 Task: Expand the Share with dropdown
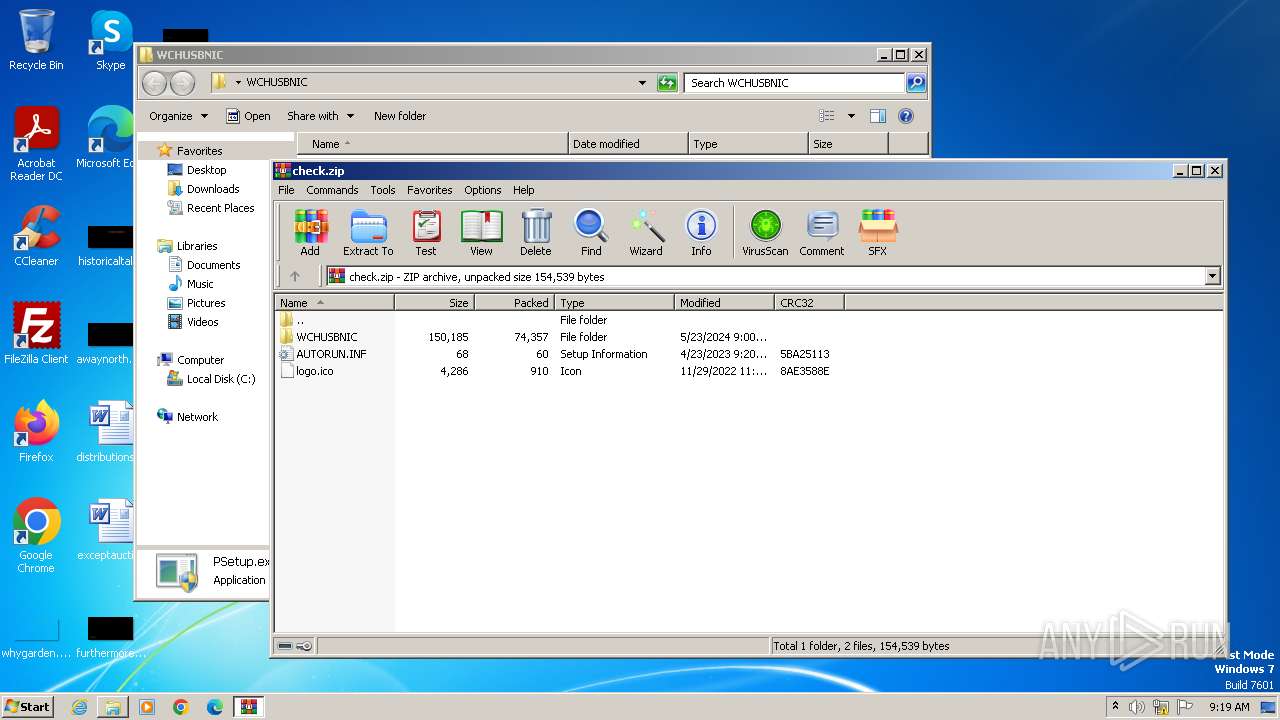point(321,116)
